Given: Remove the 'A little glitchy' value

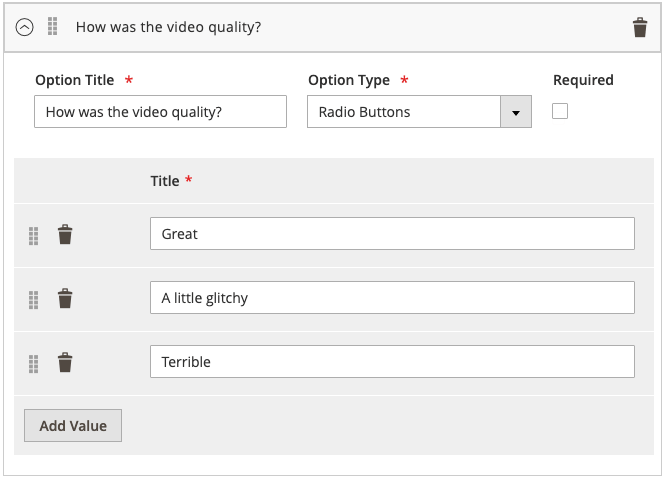Looking at the screenshot, I should click(x=65, y=299).
